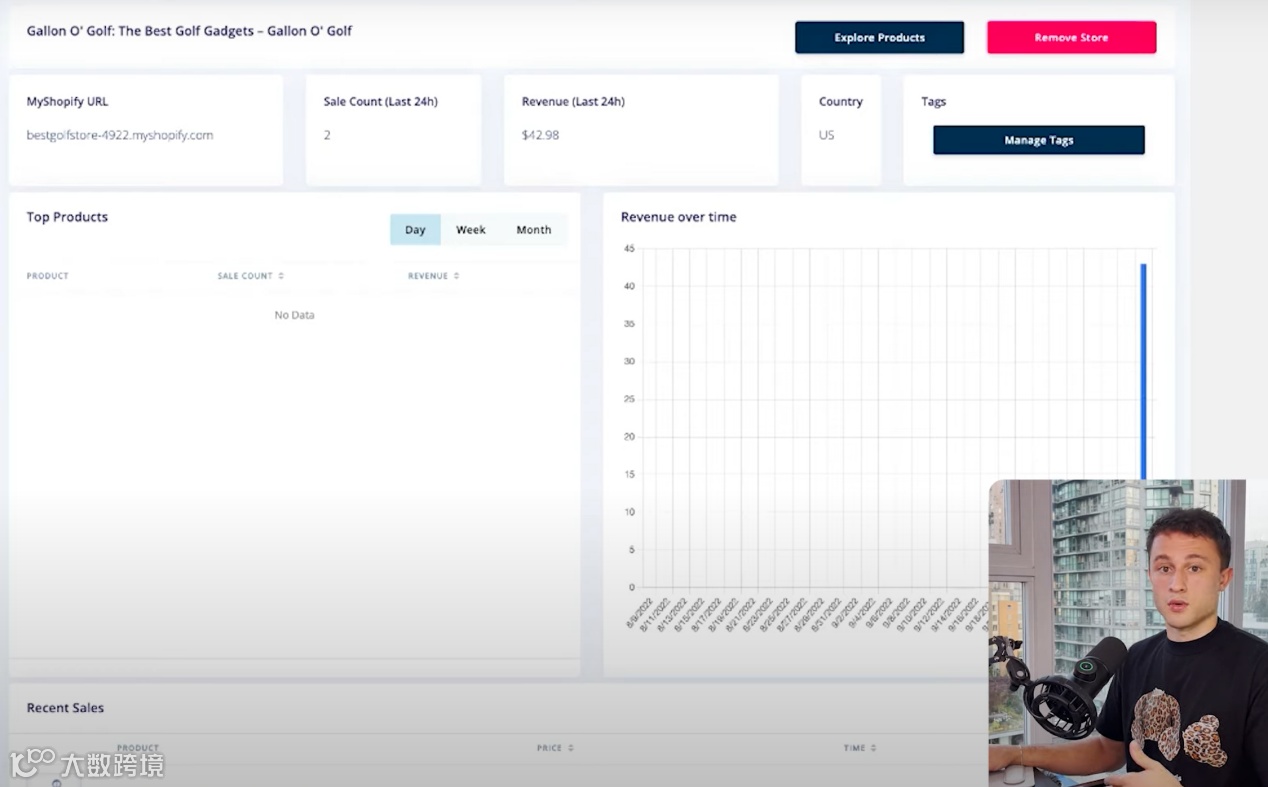Viewport: 1268px width, 787px height.
Task: Switch Top Products to Month view
Action: coord(533,230)
